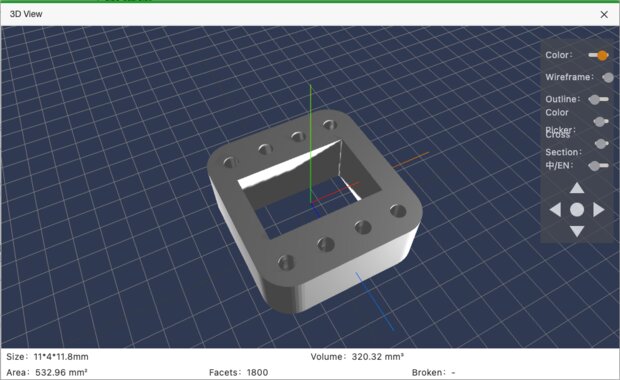Click the right arrow view control
The image size is (620, 380).
599,210
